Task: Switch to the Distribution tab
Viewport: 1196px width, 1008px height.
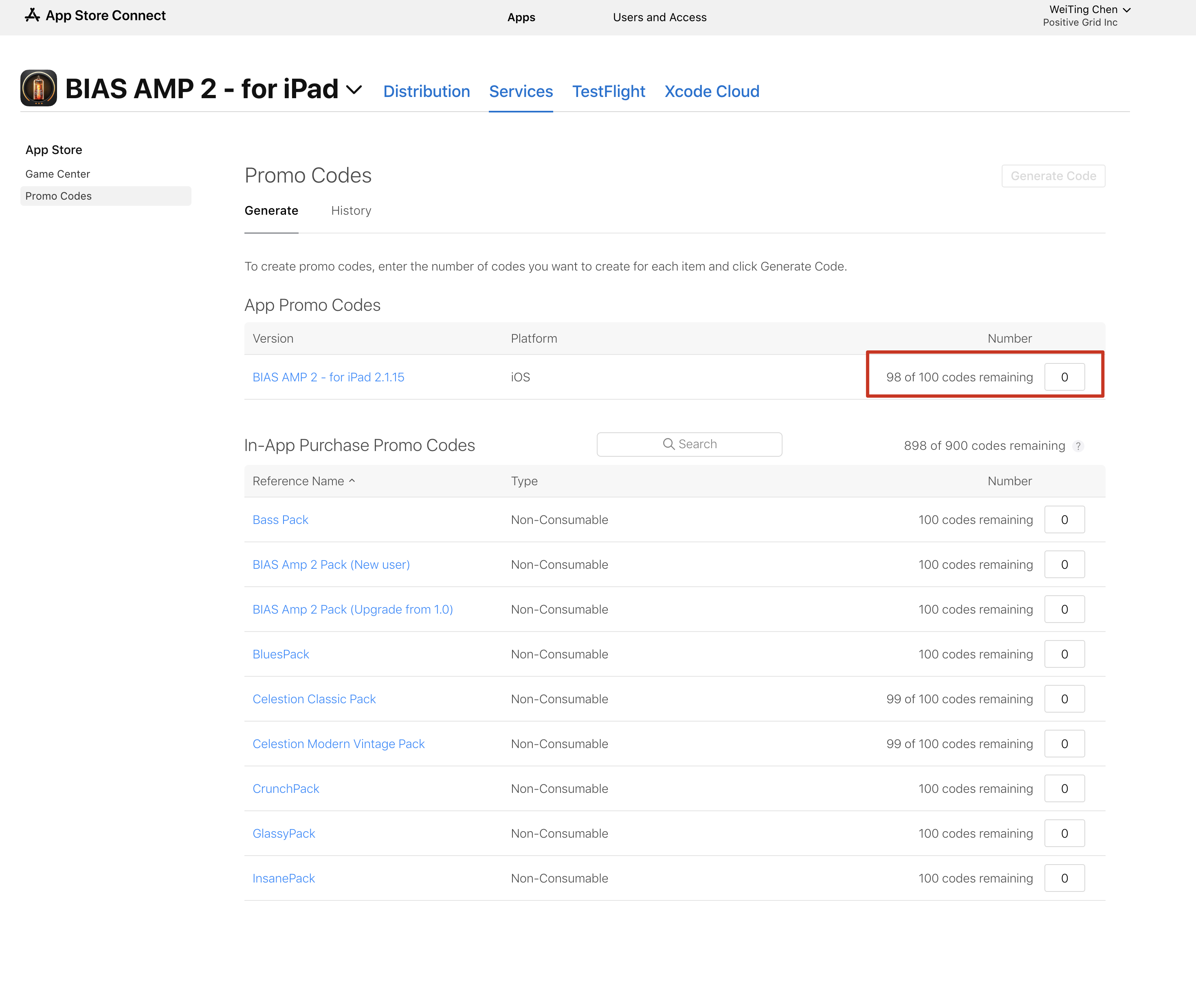Action: (x=427, y=91)
